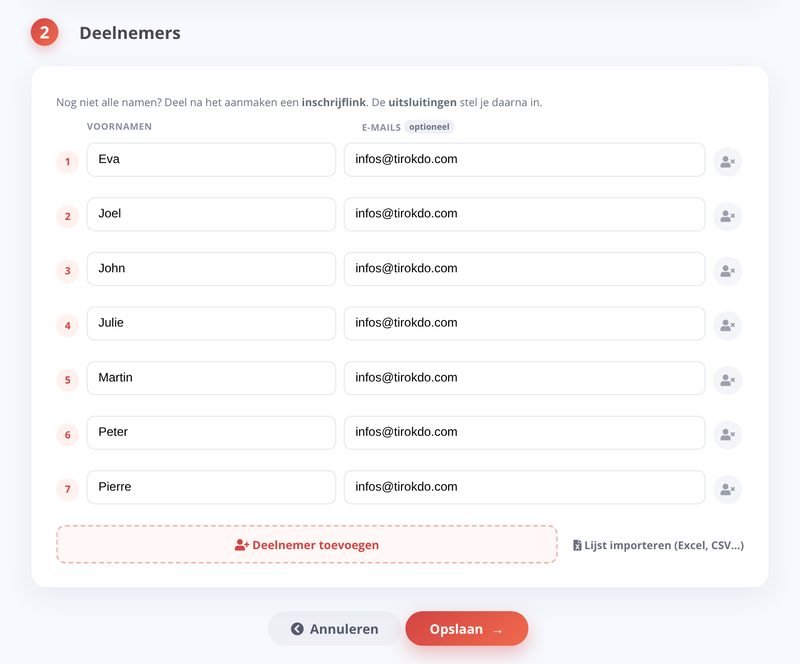The image size is (800, 664).
Task: Edit the first name field containing John
Action: [x=211, y=269]
